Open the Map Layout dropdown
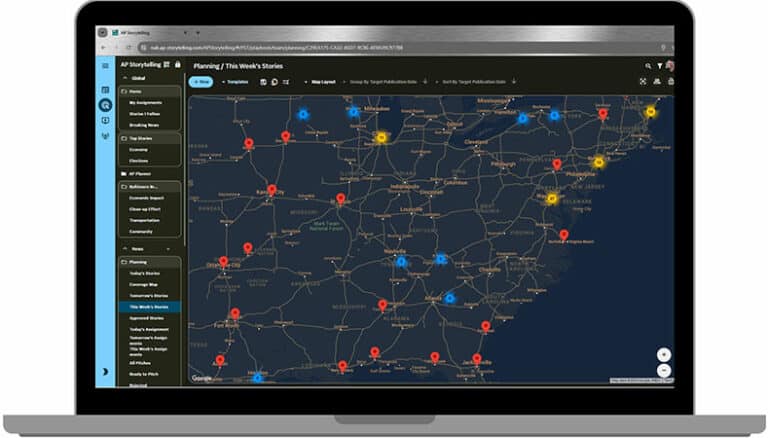Screen dimensions: 768x438 coord(320,82)
